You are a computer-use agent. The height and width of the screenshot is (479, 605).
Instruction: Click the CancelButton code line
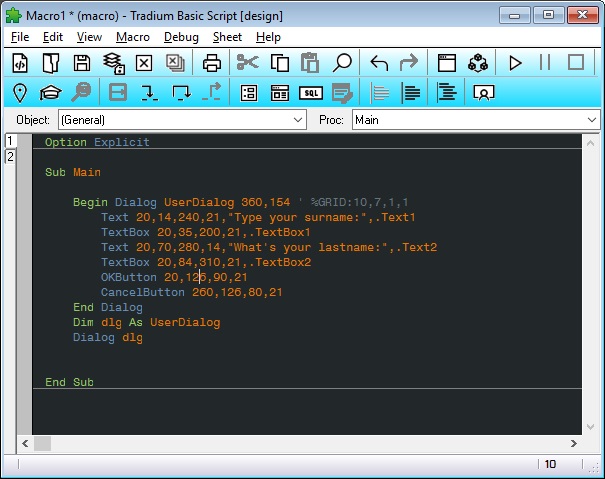click(x=192, y=292)
